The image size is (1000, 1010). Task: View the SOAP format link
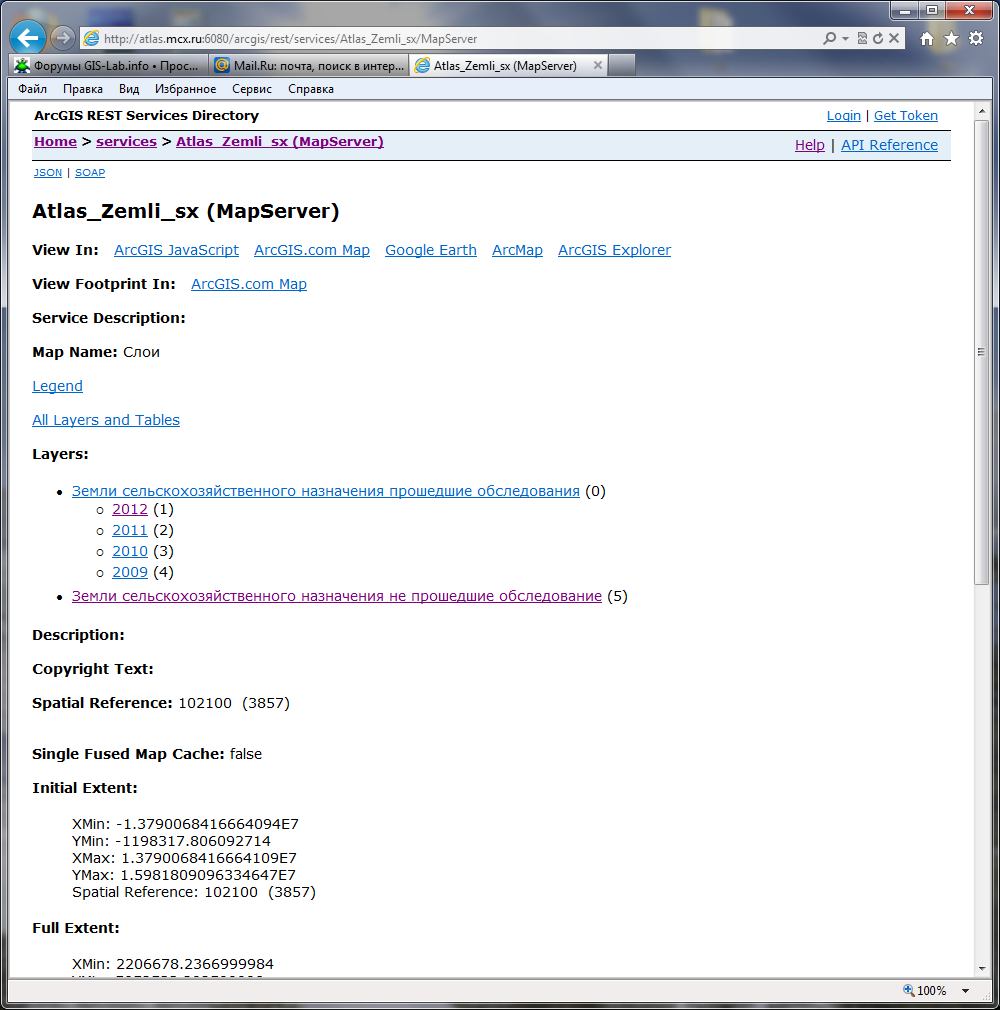pos(90,173)
